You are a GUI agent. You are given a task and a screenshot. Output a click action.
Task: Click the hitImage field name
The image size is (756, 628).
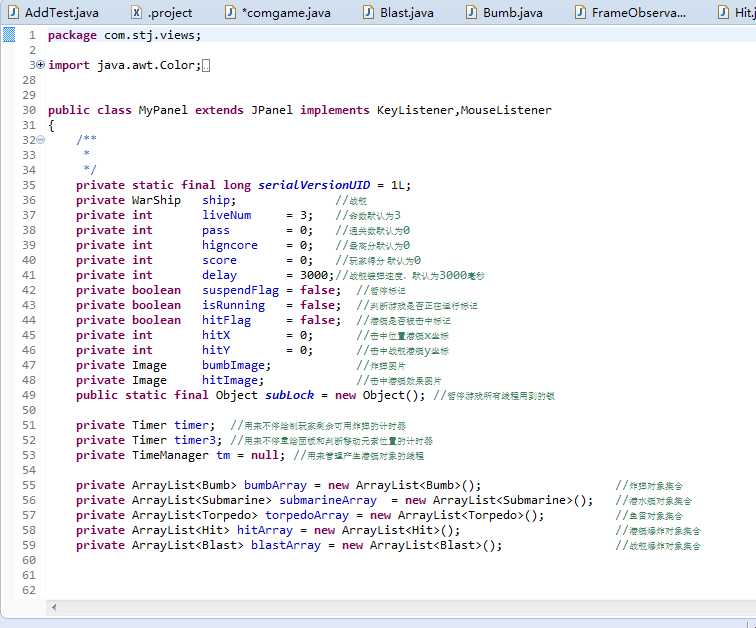pos(230,380)
